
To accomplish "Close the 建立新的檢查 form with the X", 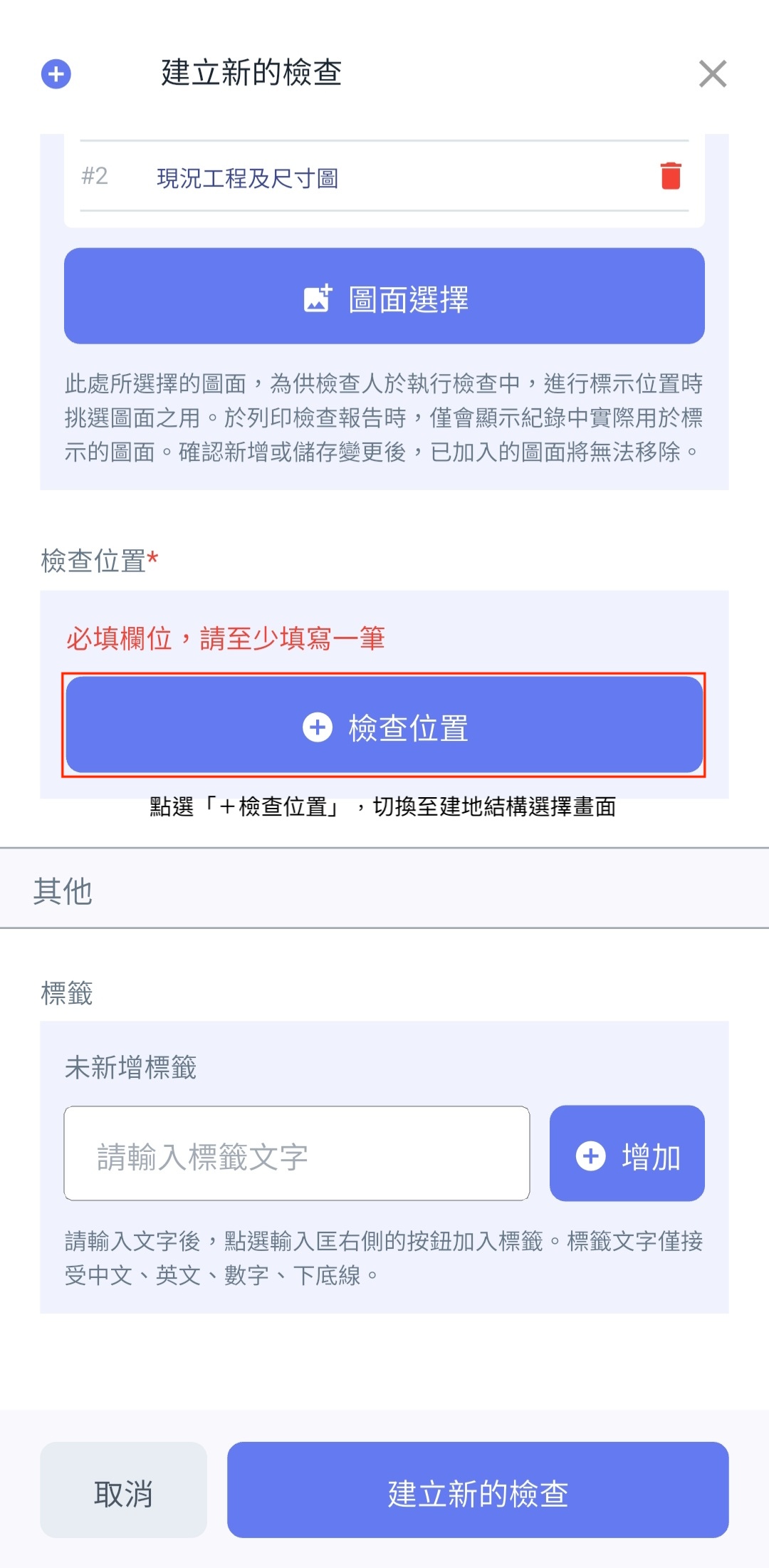I will 712,73.
